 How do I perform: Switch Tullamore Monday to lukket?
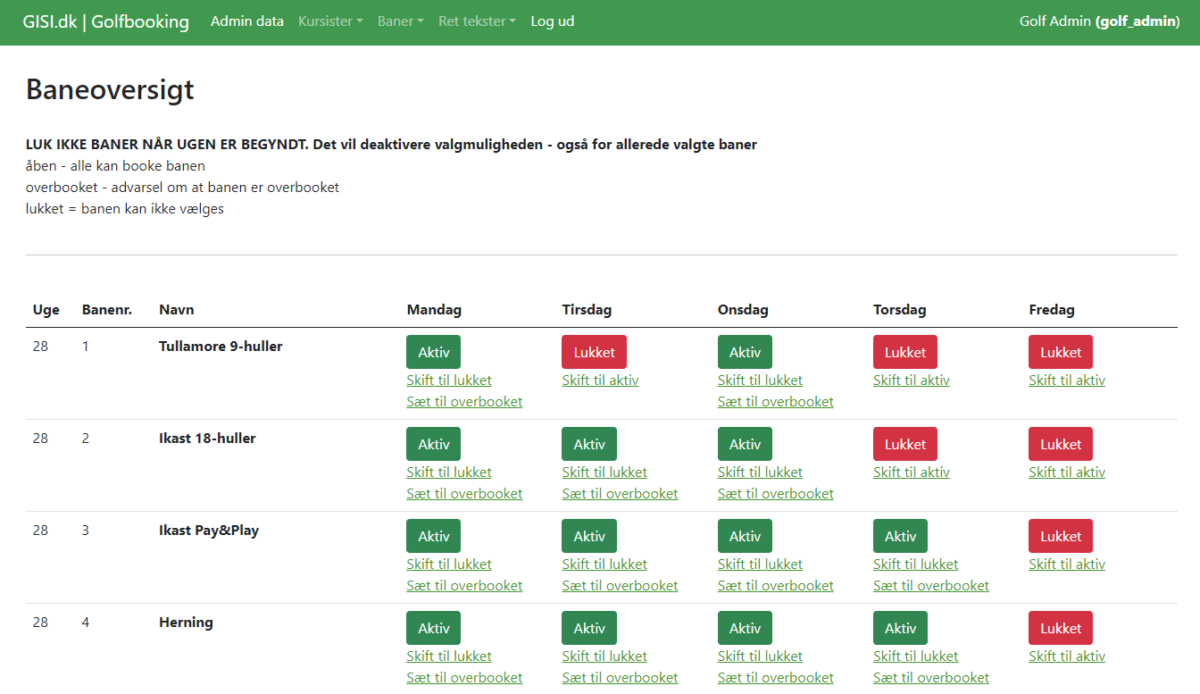[x=449, y=380]
